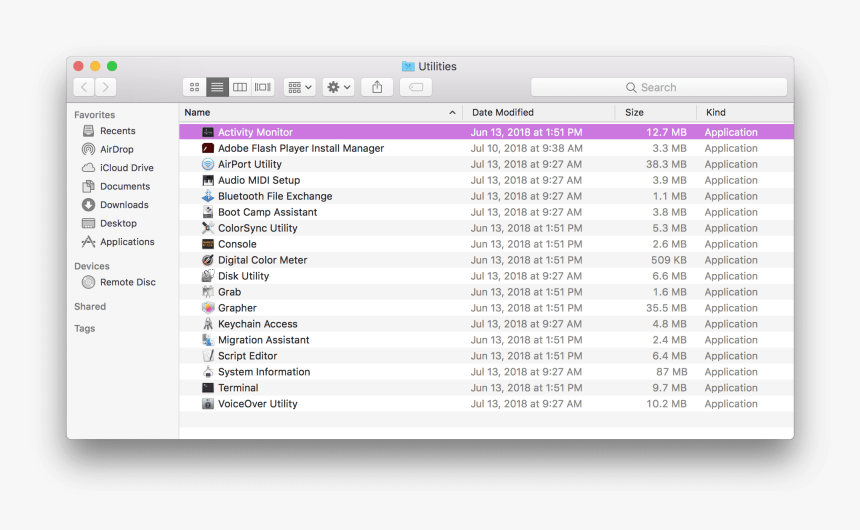Viewport: 860px width, 530px height.
Task: Click the Grapher app icon
Action: [208, 308]
